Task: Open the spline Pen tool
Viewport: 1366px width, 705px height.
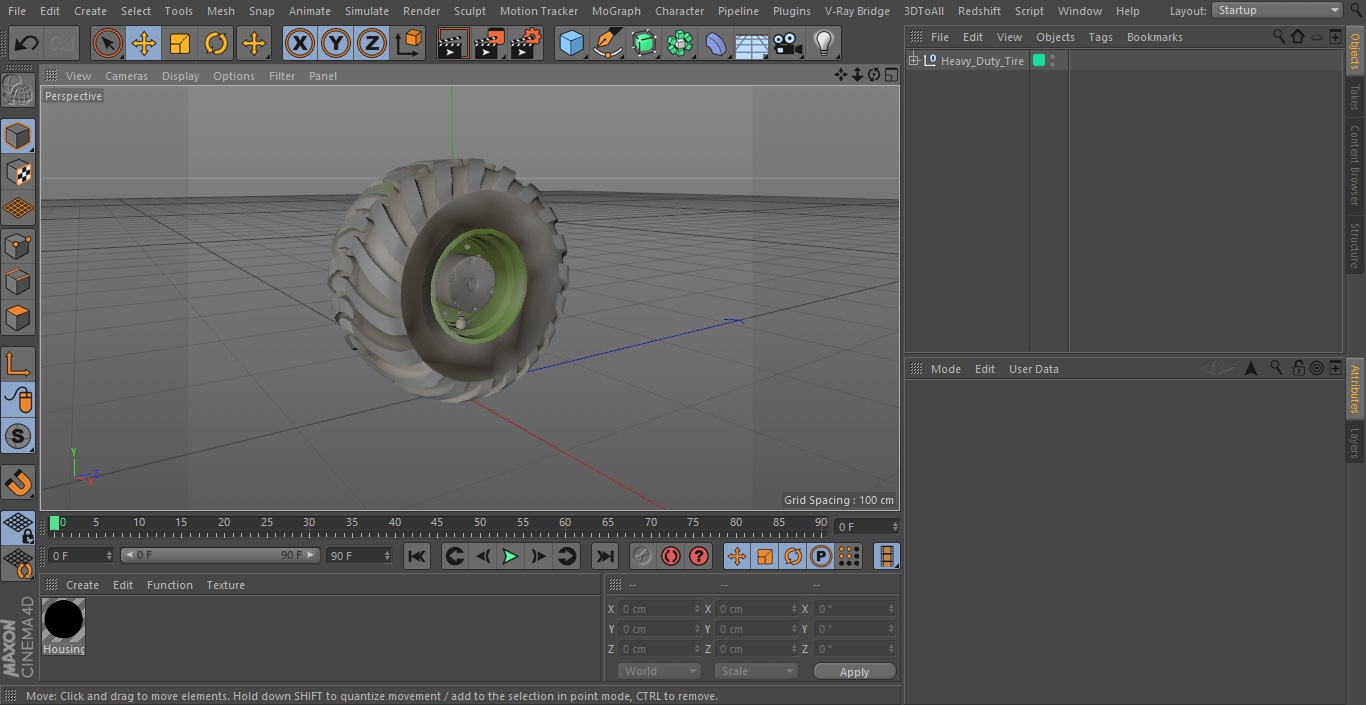Action: pos(608,43)
